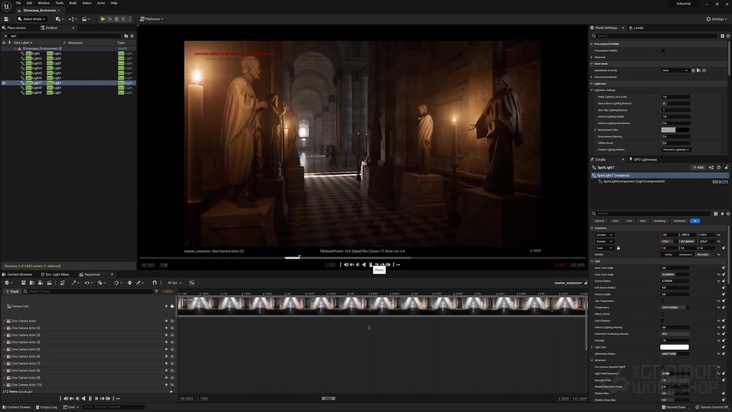Switch to GPU Lightmass tab
The width and height of the screenshot is (732, 412).
(x=643, y=160)
